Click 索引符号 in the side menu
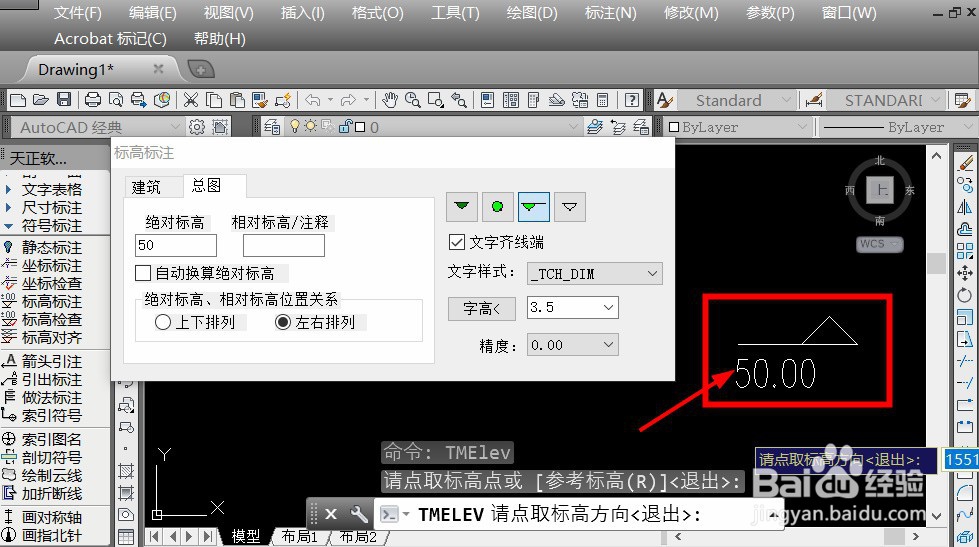This screenshot has width=979, height=547. pos(52,415)
